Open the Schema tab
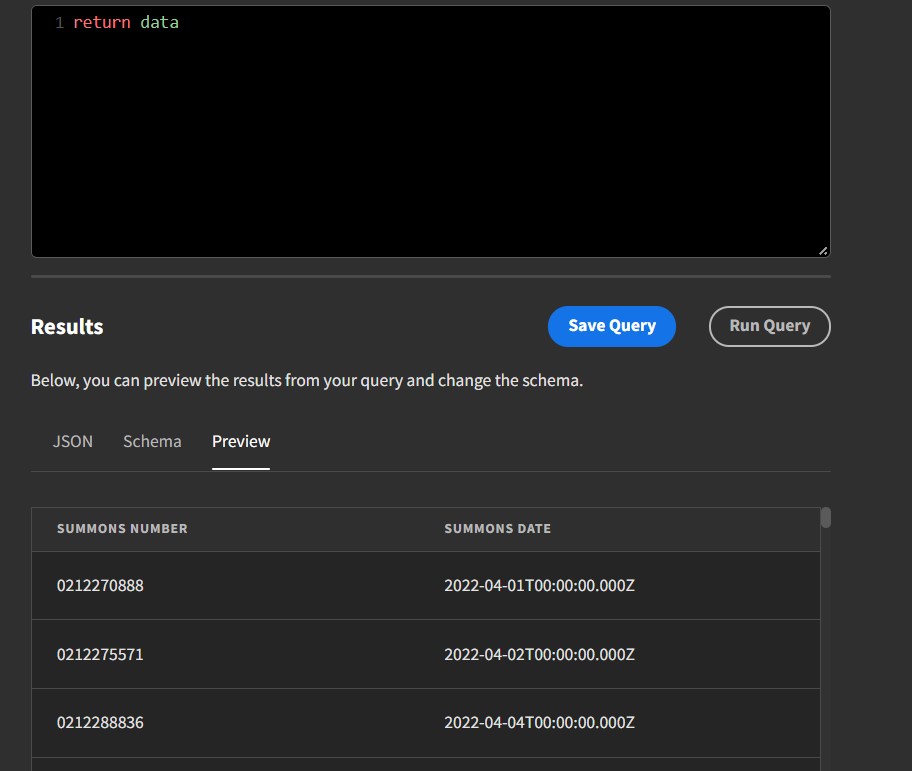This screenshot has height=771, width=912. 152,441
